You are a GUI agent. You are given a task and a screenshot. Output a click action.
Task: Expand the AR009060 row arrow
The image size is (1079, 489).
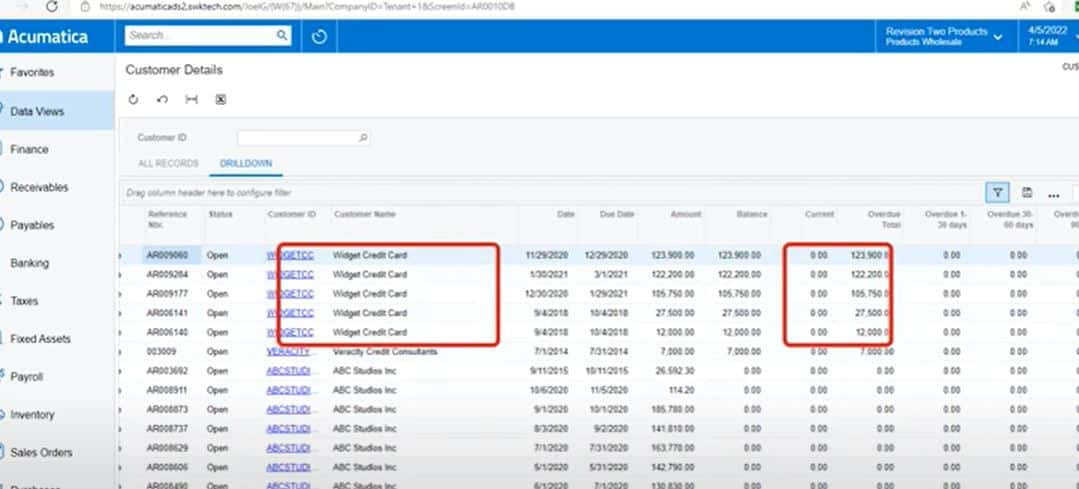pyautogui.click(x=120, y=255)
